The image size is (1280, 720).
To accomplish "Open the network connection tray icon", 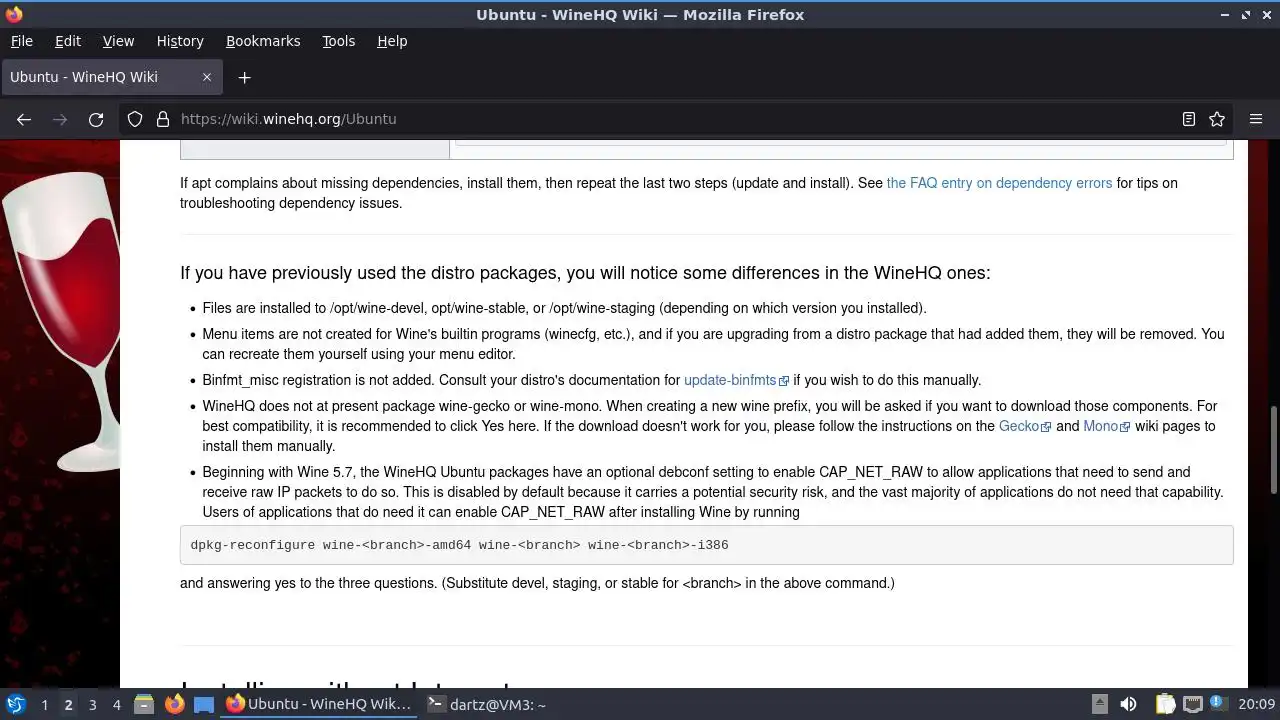I will 1192,704.
